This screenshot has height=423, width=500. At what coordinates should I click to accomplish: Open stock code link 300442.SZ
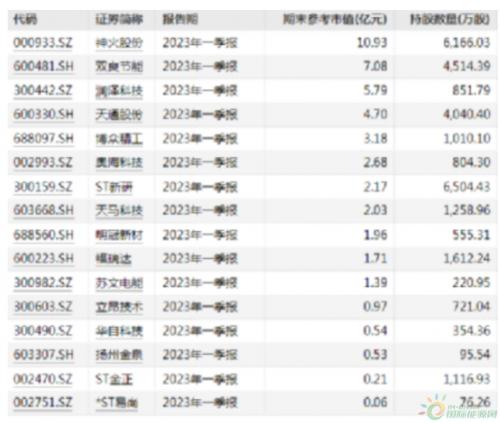coord(43,90)
